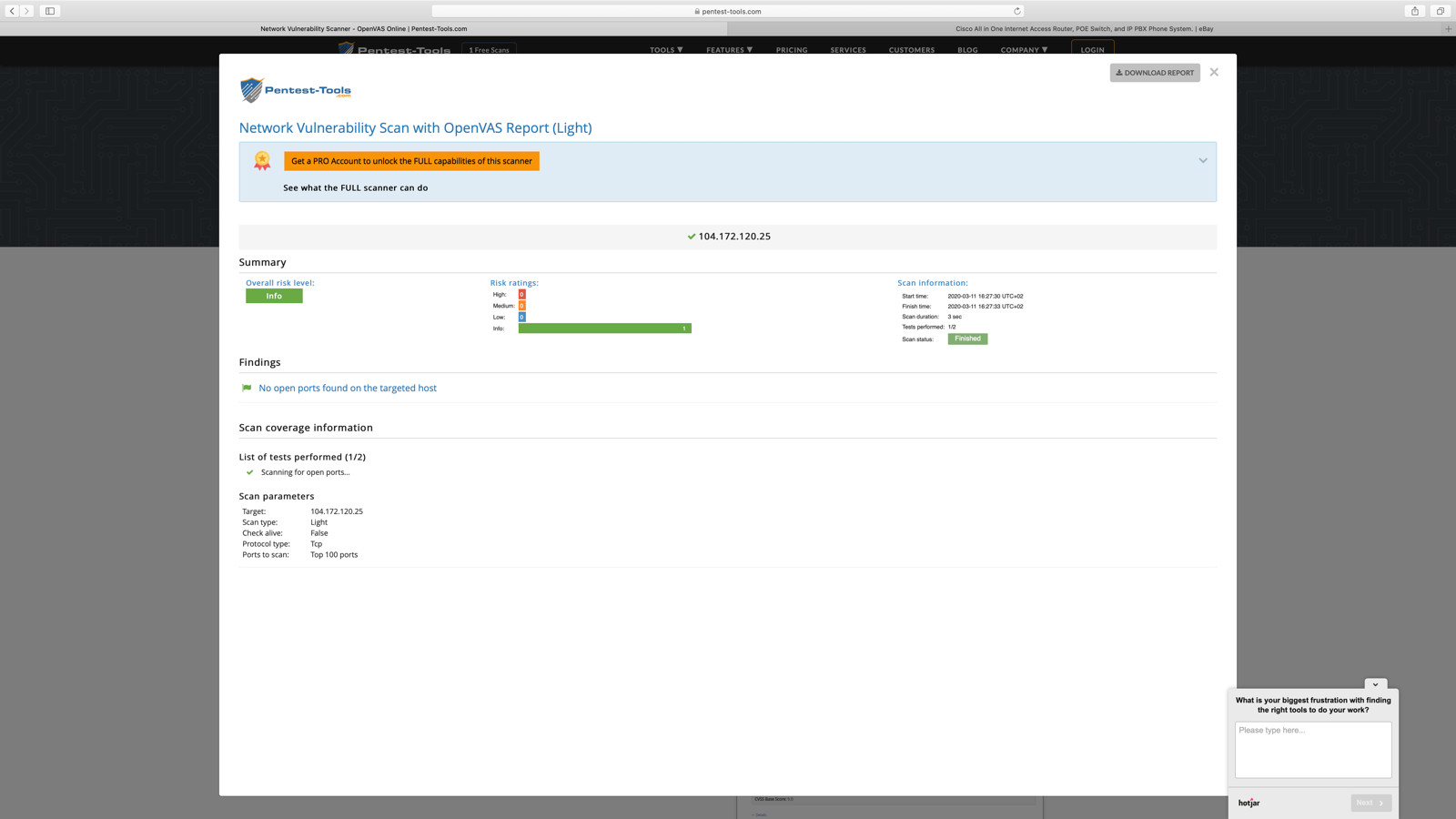
Task: Open BLOG page
Action: tap(967, 50)
